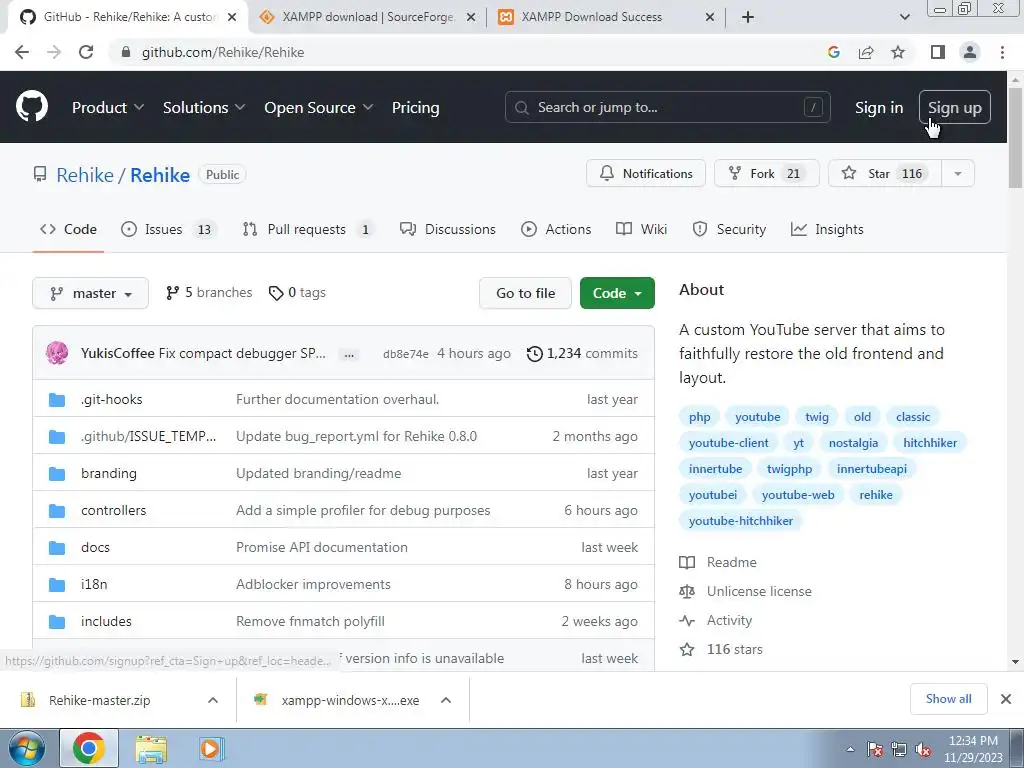Switch to the Pull requests tab

click(x=308, y=229)
